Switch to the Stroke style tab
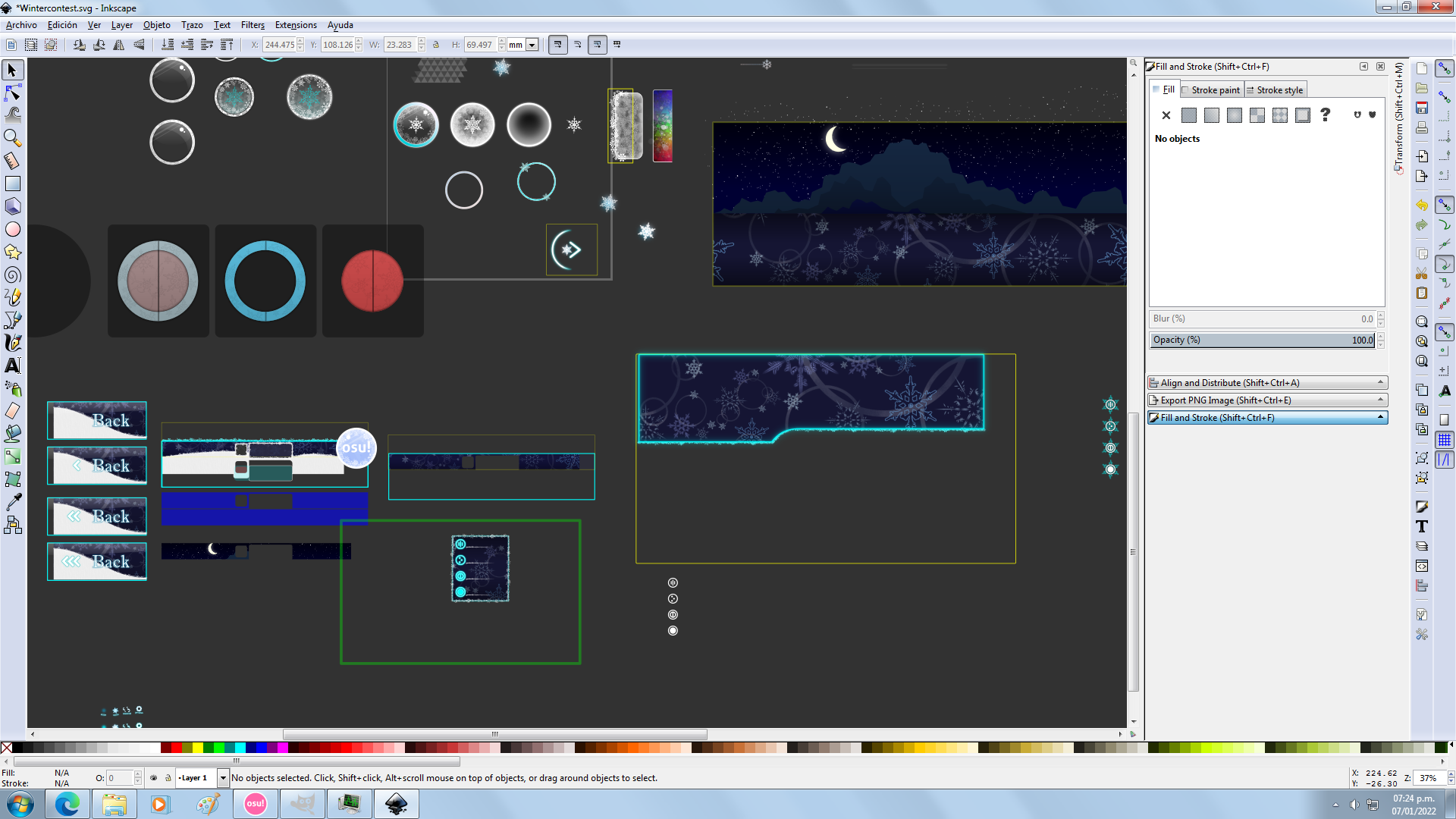This screenshot has height=819, width=1456. pos(1275,90)
